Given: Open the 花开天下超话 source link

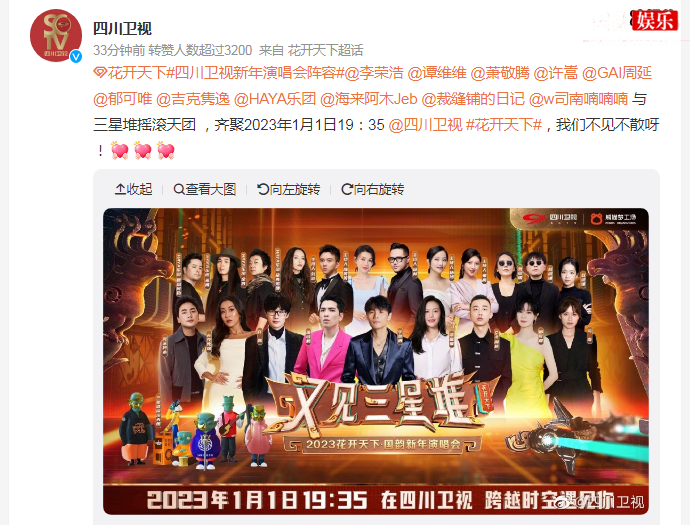Looking at the screenshot, I should (x=326, y=50).
